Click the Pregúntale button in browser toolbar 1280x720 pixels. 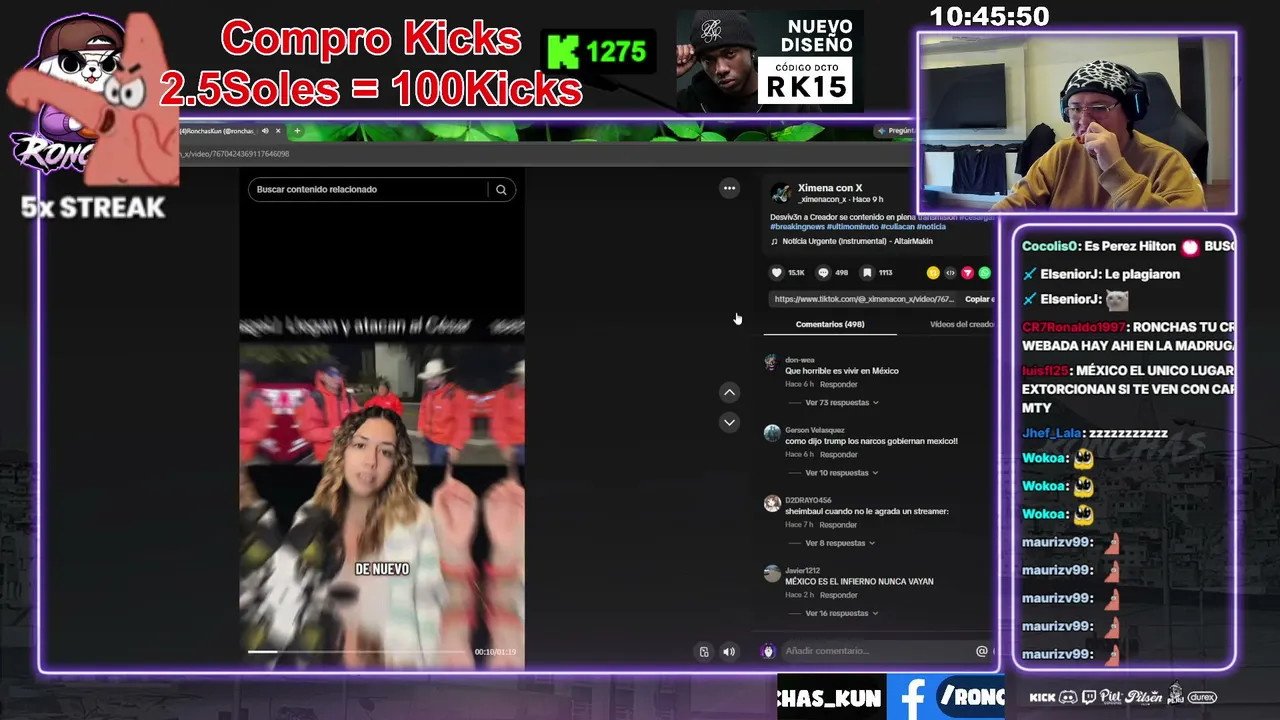click(x=895, y=131)
